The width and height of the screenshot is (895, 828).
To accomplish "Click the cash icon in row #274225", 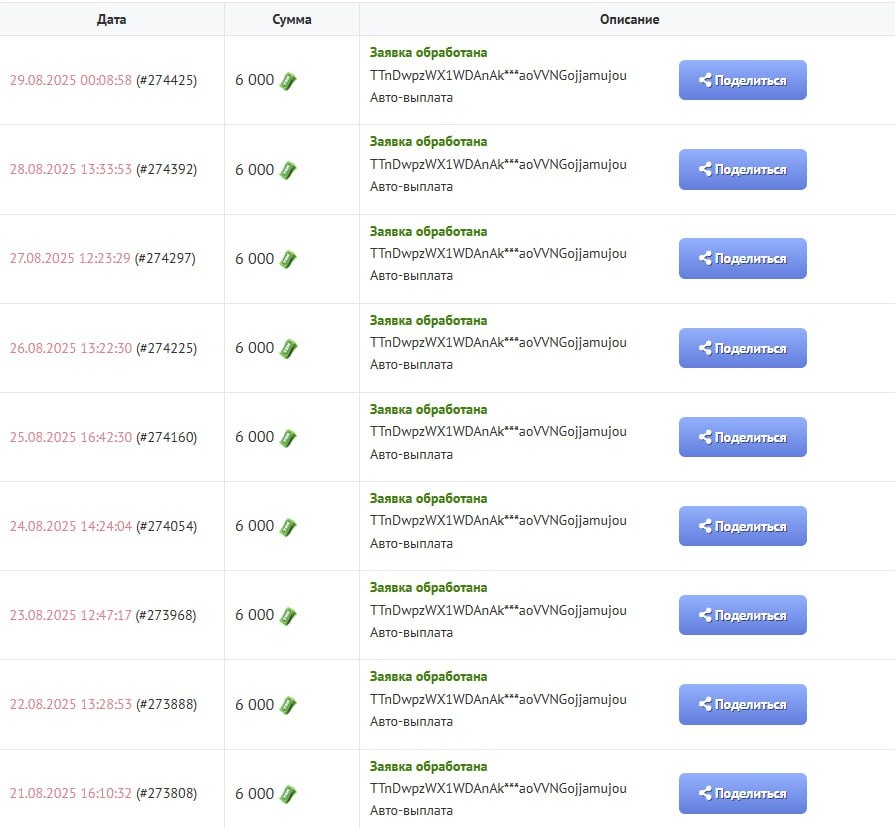I will pos(288,348).
